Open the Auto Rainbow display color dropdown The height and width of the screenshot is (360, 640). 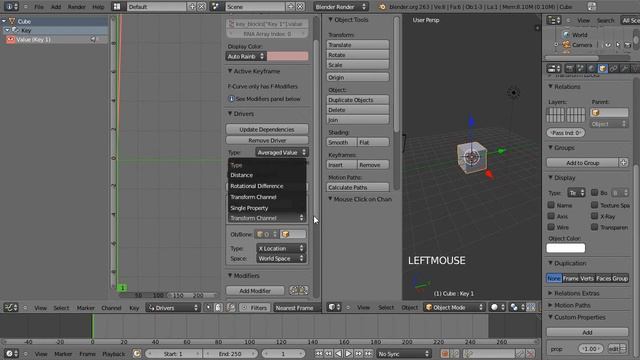pyautogui.click(x=246, y=56)
